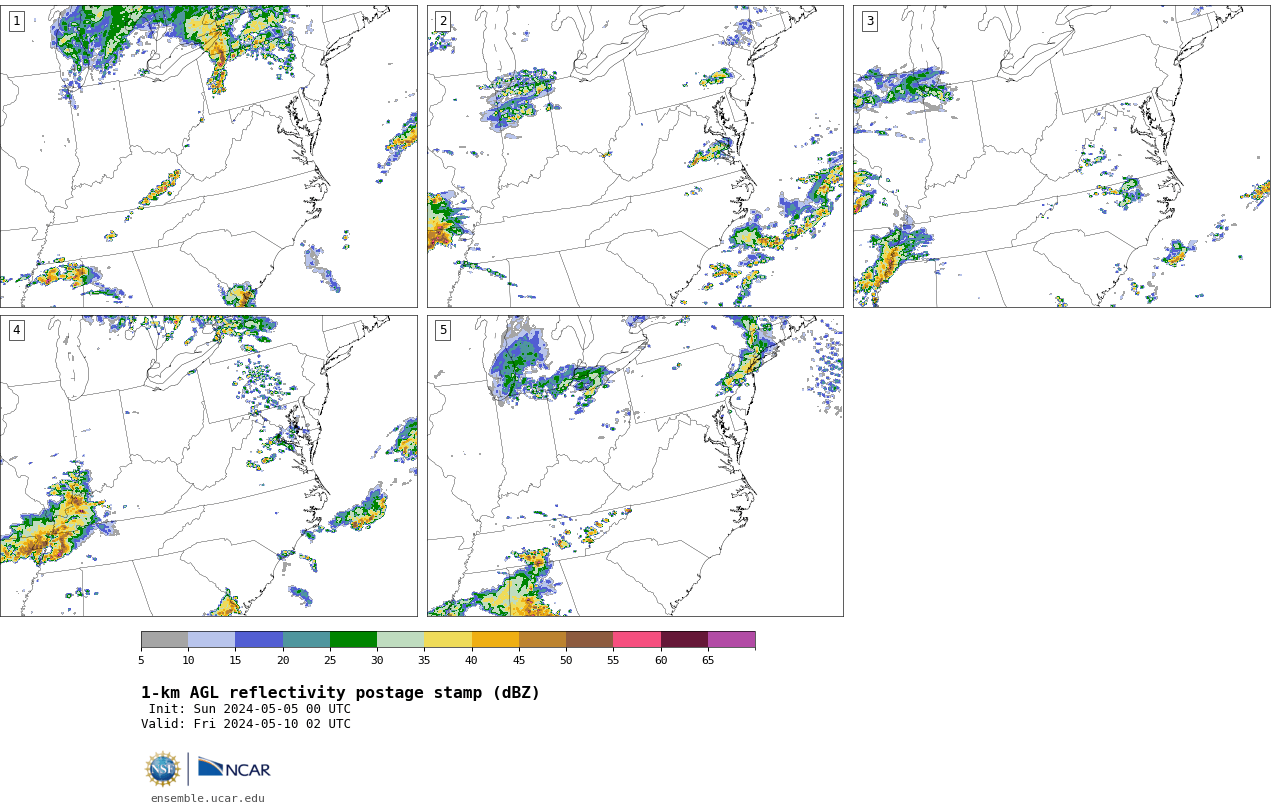Screen dimensions: 1280x809
Task: Click the gray 5-10 dBZ color swatch
Action: click(x=164, y=640)
